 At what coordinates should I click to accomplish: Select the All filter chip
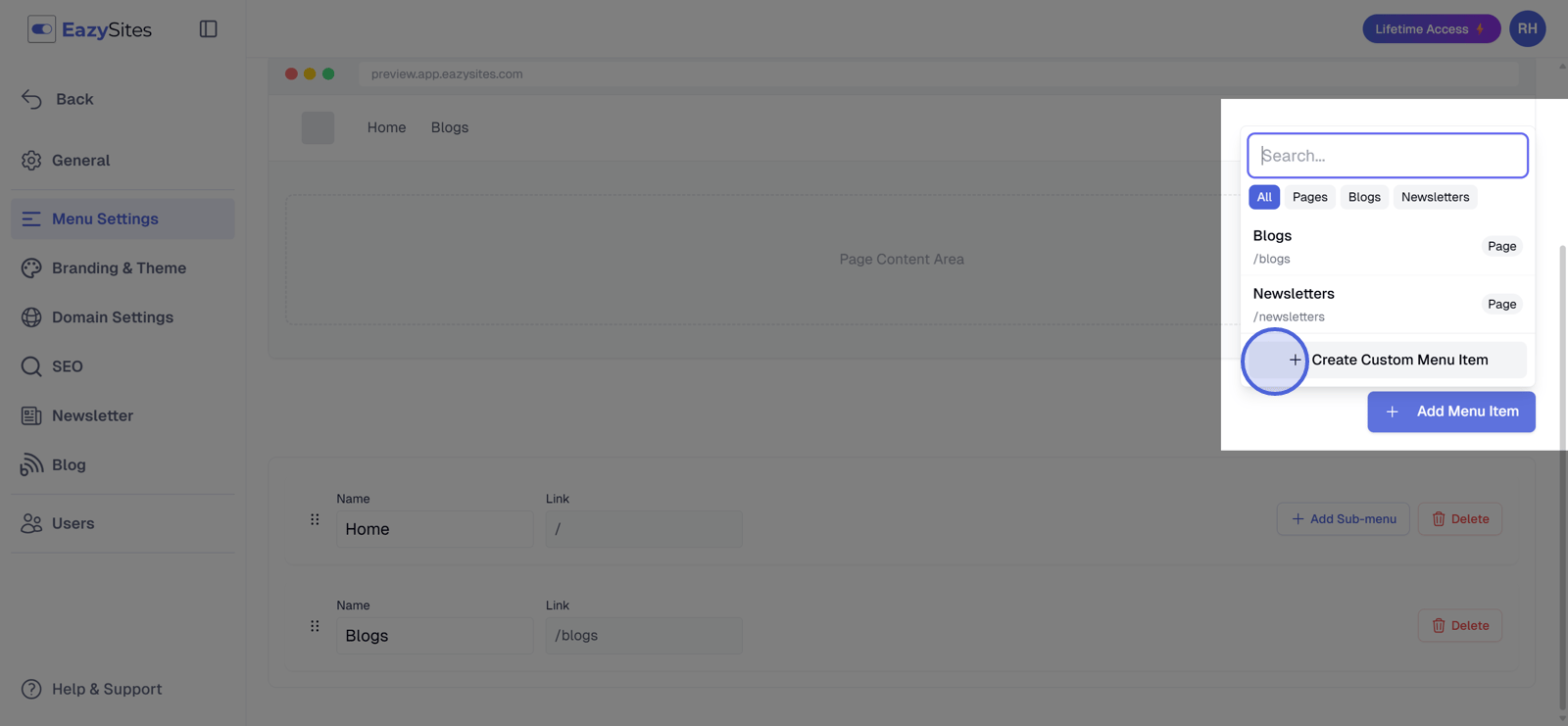[1264, 197]
